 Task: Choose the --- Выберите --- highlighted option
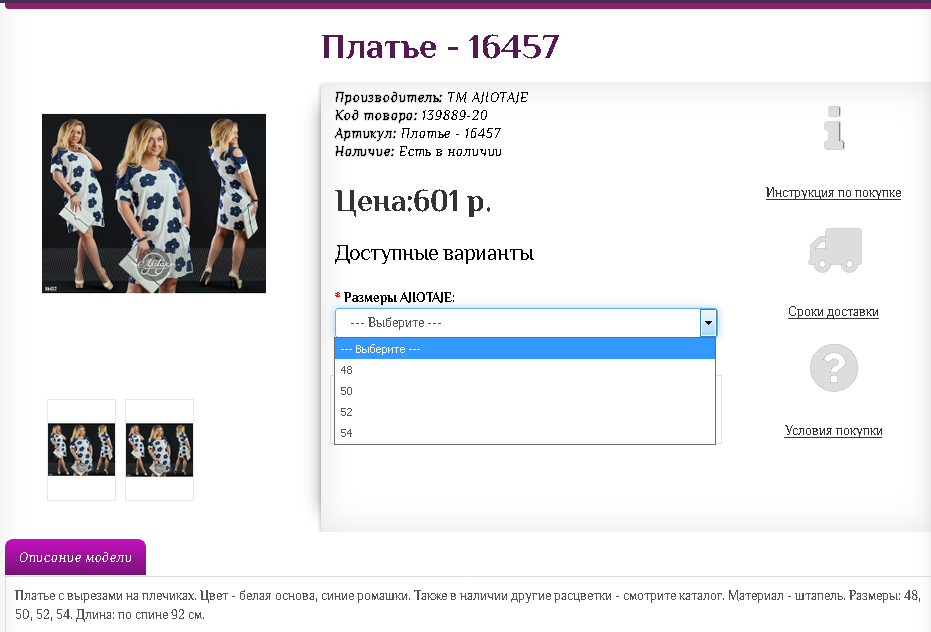pos(525,349)
